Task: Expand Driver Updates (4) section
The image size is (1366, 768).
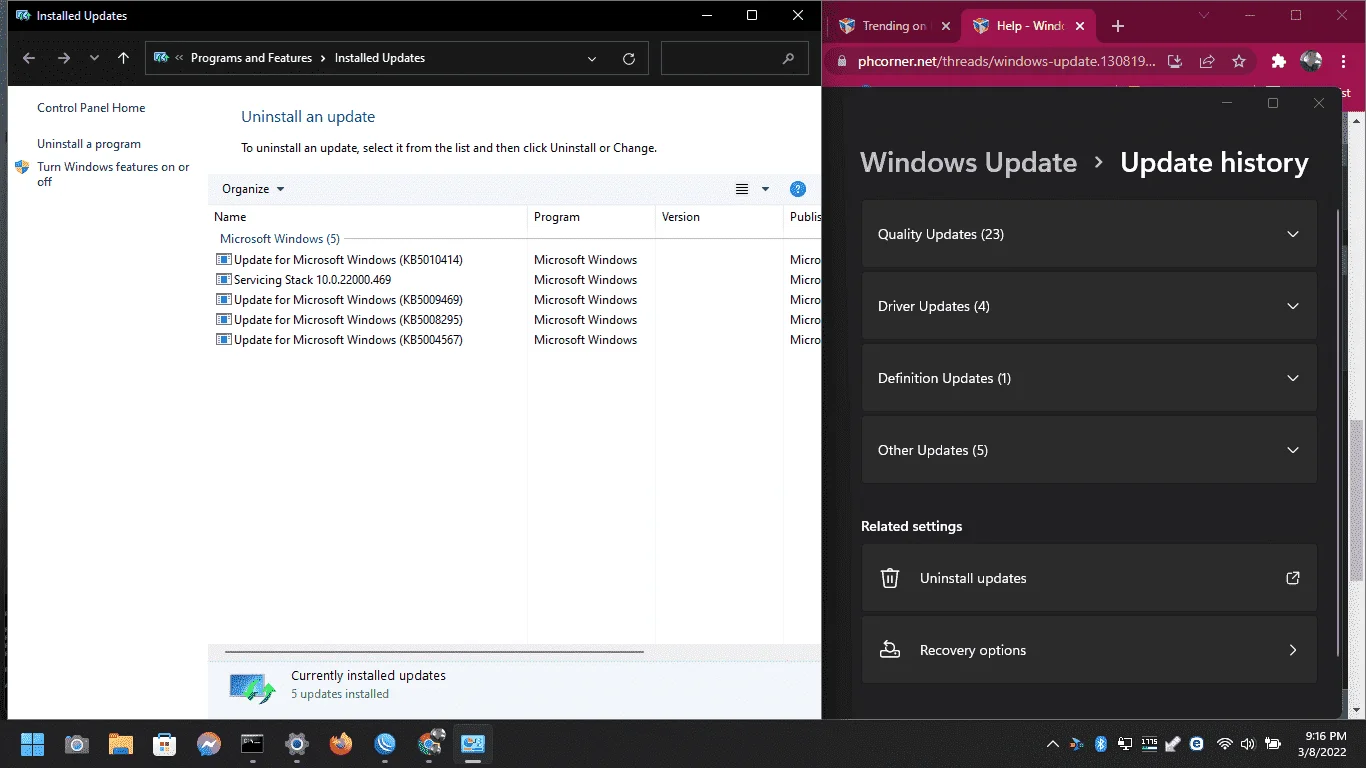Action: [1089, 306]
